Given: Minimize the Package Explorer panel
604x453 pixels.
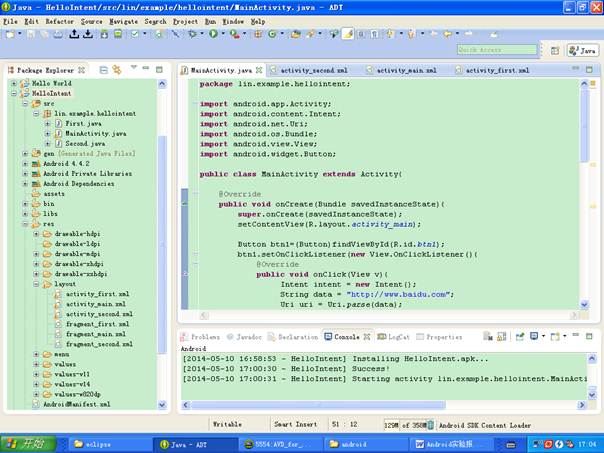Looking at the screenshot, I should tap(145, 70).
